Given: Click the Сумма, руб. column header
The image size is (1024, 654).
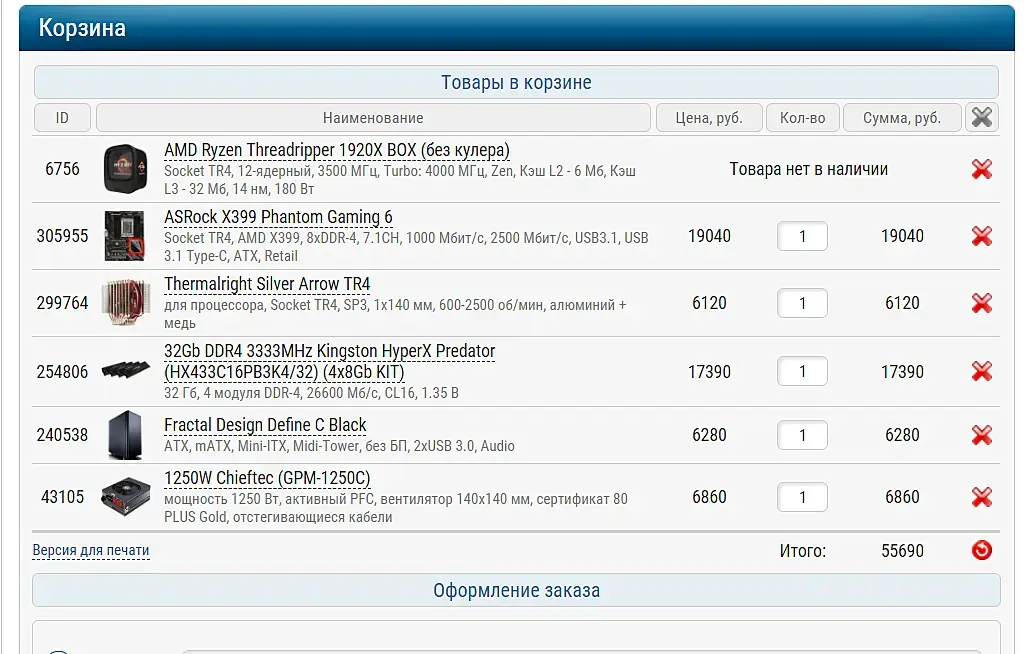Looking at the screenshot, I should (x=902, y=118).
